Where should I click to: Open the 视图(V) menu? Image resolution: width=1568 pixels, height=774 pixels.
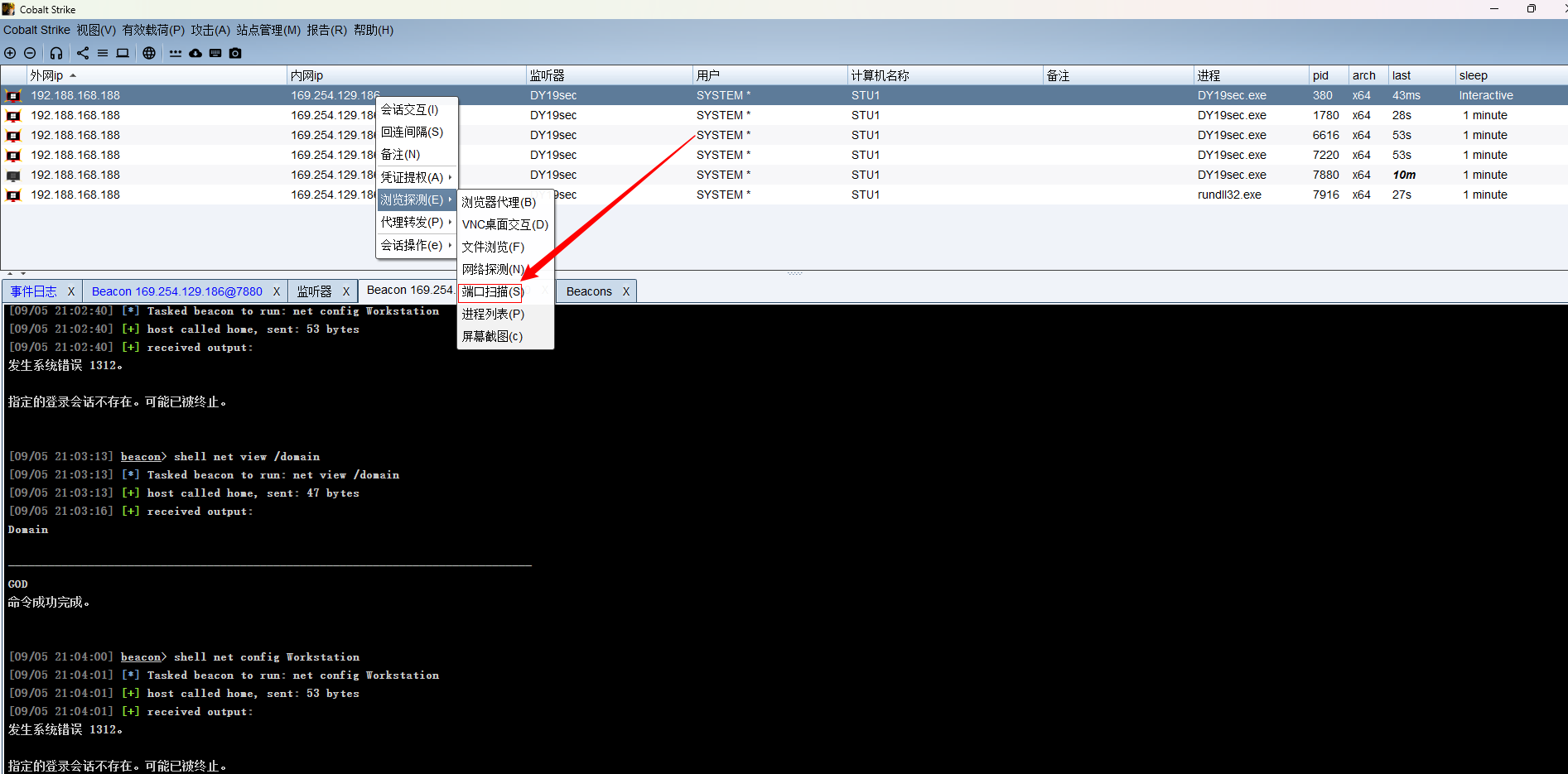coord(96,30)
